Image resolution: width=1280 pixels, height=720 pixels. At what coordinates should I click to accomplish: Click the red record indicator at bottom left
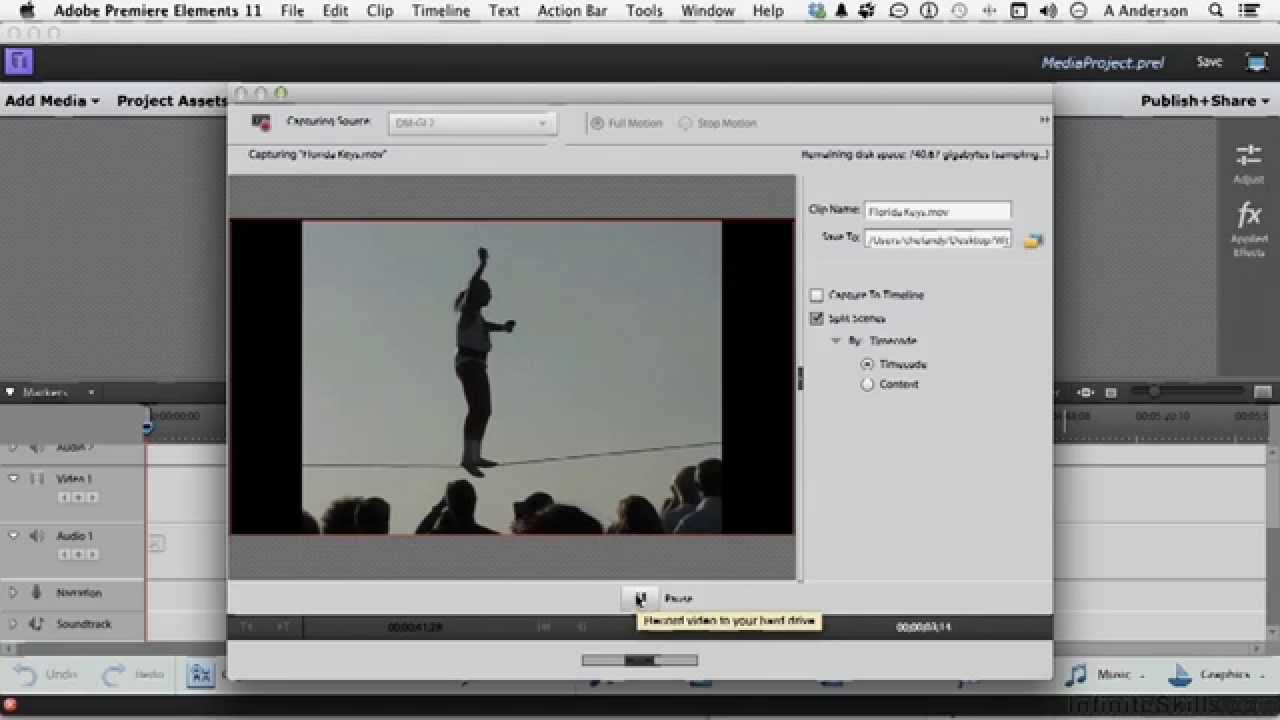point(10,705)
